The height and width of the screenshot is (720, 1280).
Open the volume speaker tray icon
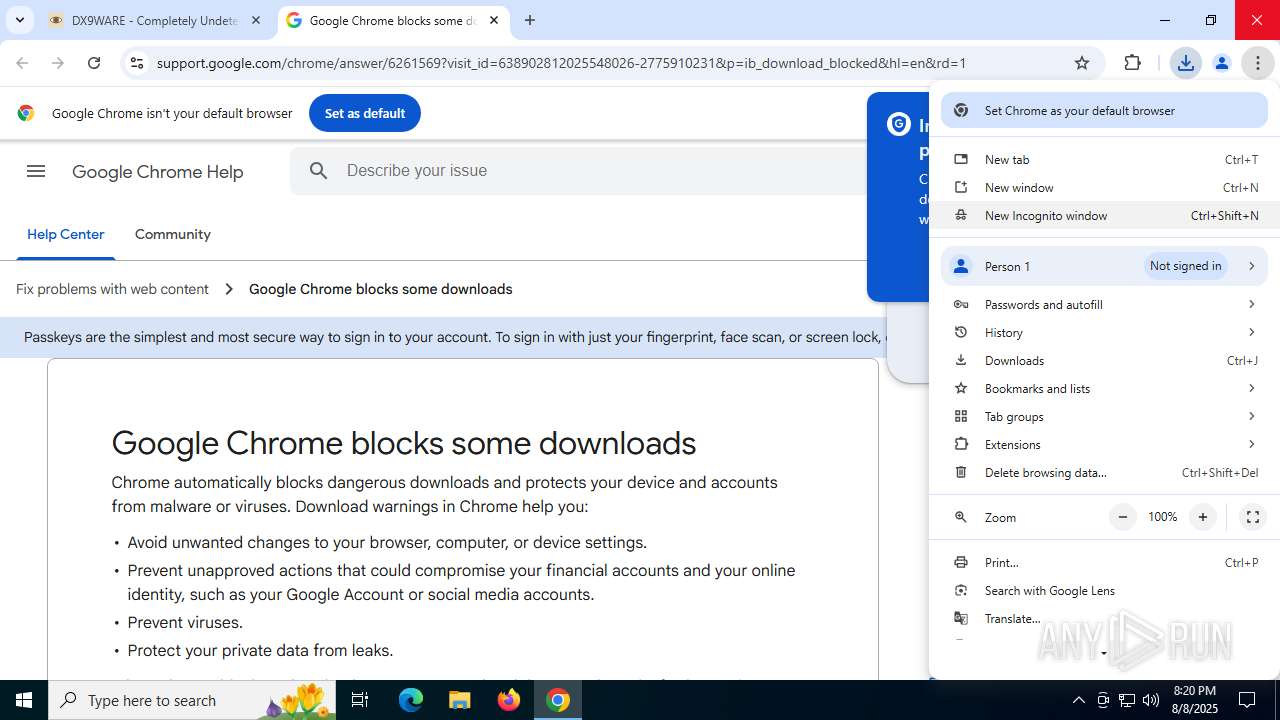pyautogui.click(x=1151, y=700)
